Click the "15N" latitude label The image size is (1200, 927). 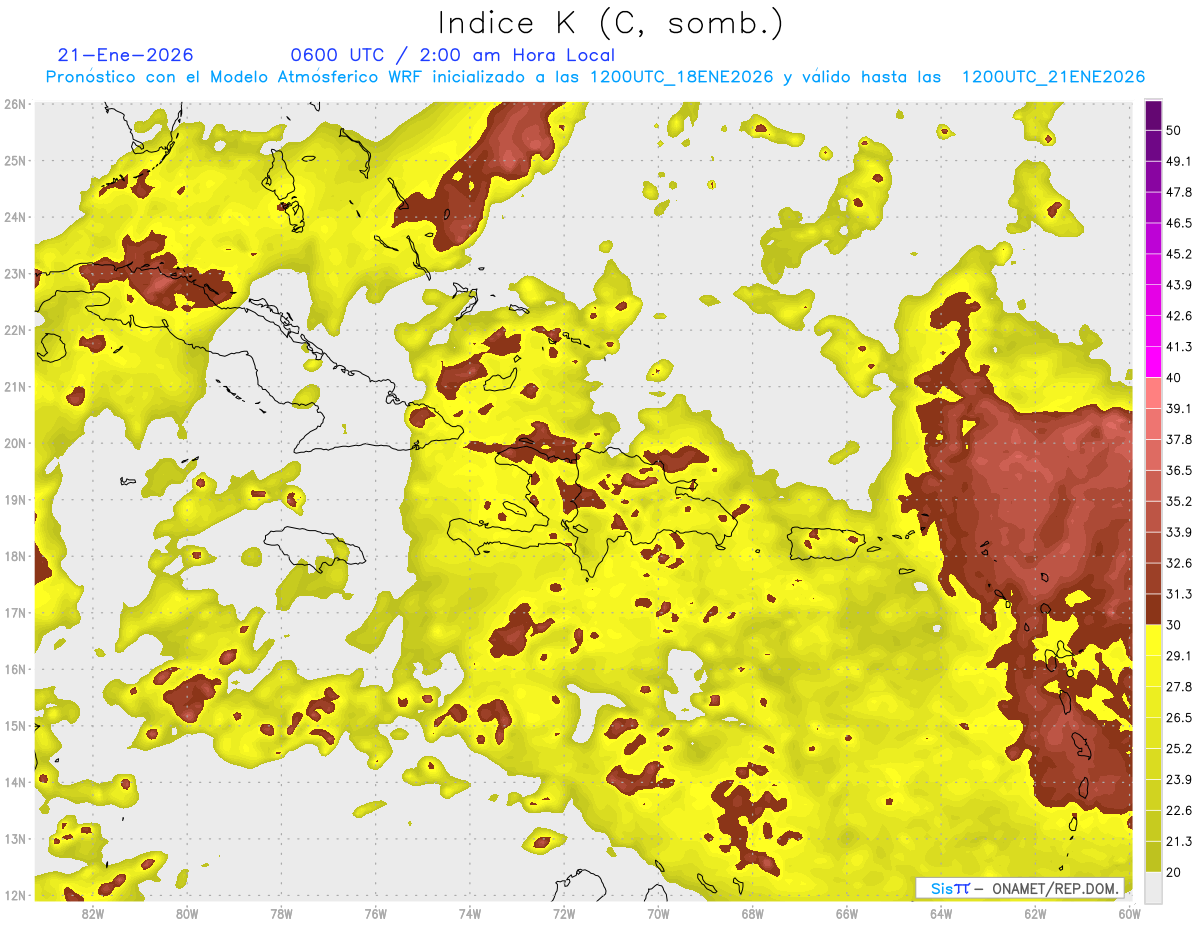point(14,726)
